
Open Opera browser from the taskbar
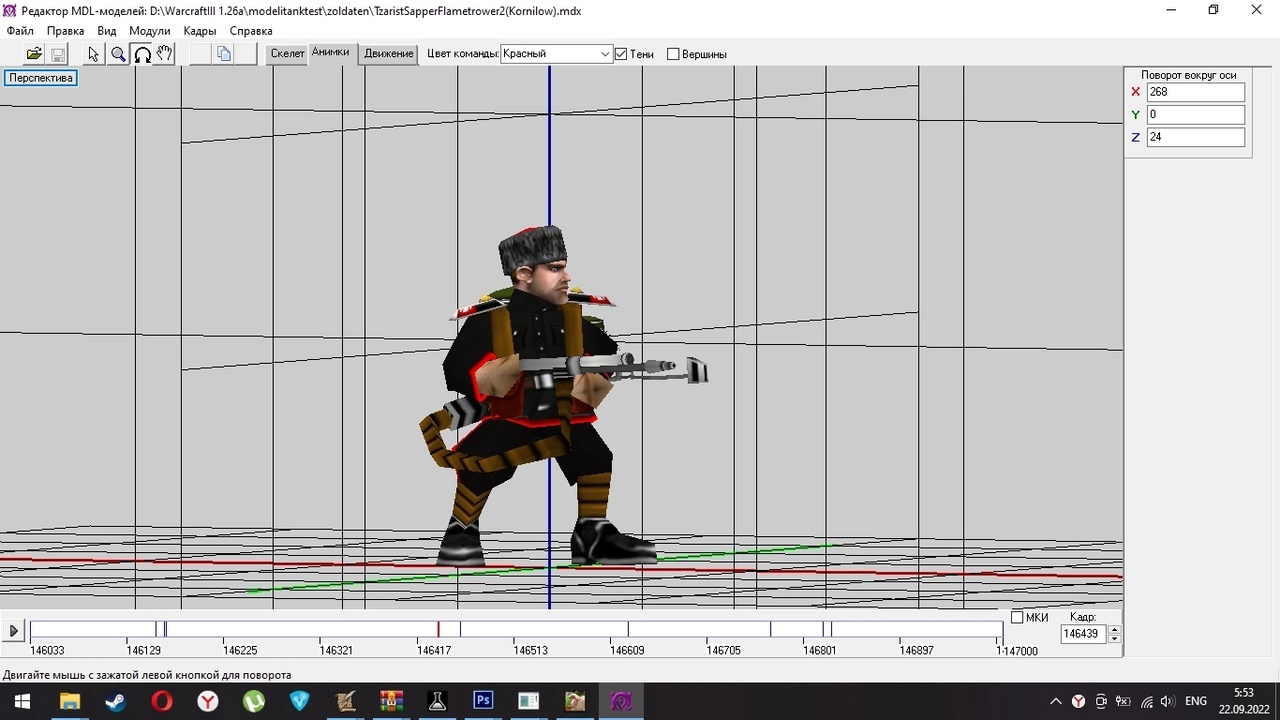(161, 701)
